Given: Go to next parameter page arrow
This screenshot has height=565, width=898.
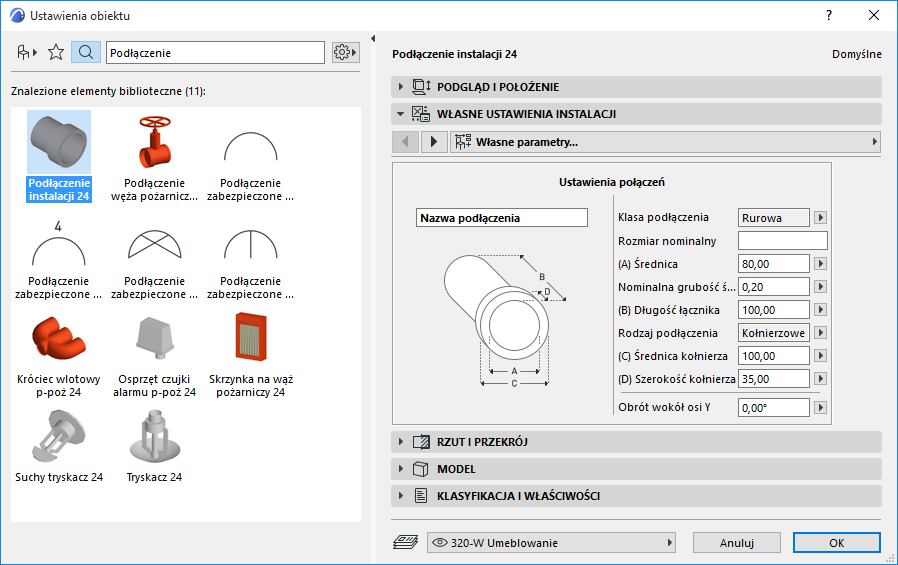Looking at the screenshot, I should click(434, 141).
